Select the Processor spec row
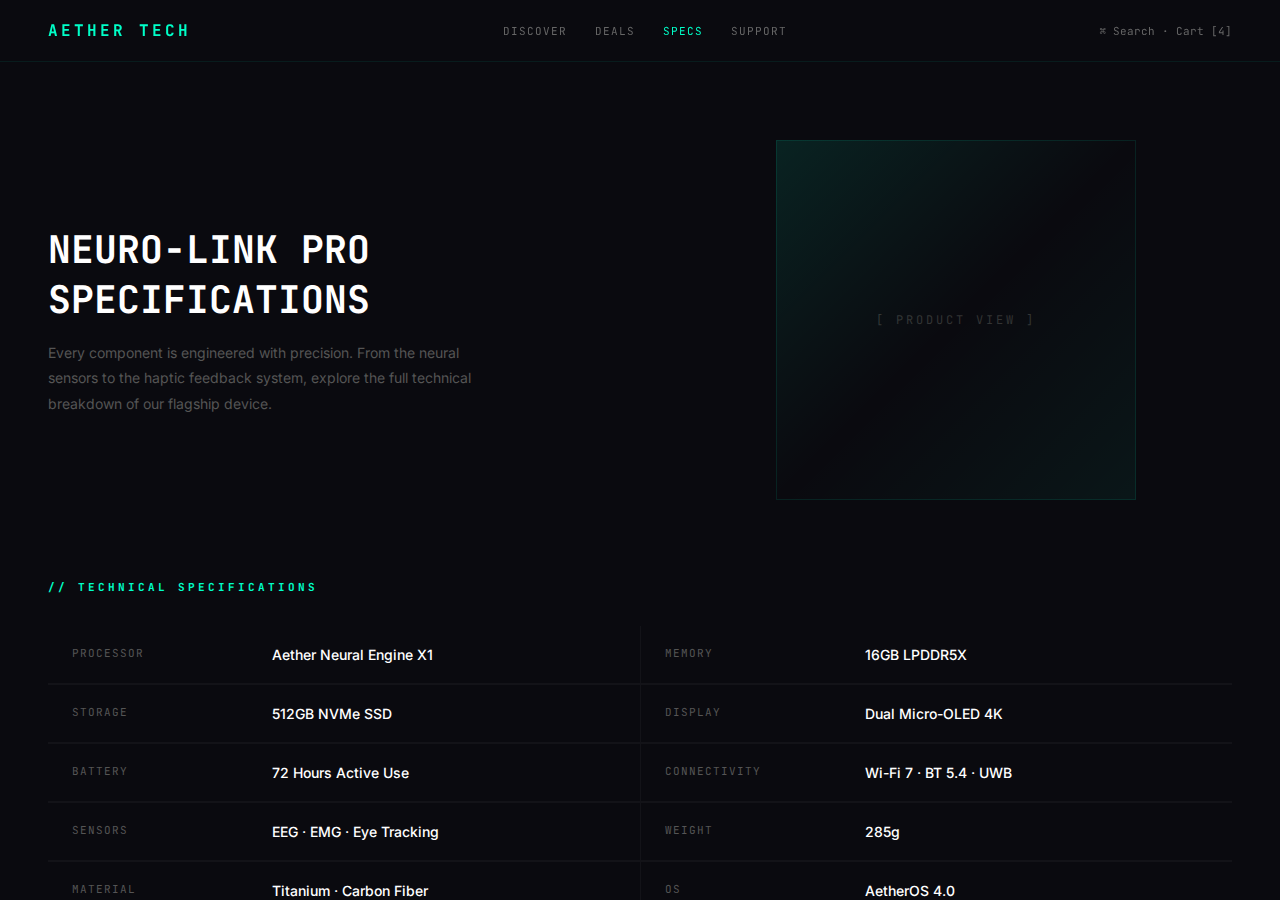The image size is (1280, 900). 344,655
